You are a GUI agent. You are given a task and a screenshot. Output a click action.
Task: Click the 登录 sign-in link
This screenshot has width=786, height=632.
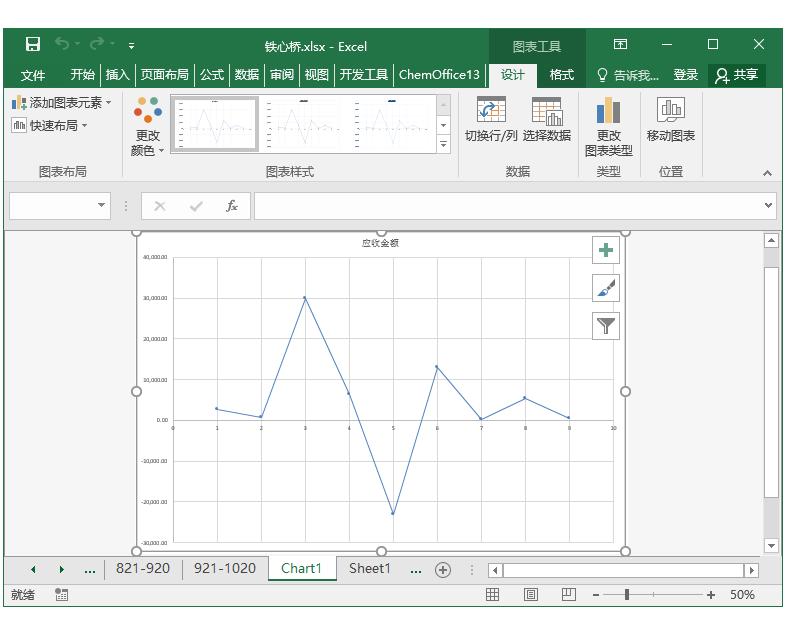tap(686, 75)
